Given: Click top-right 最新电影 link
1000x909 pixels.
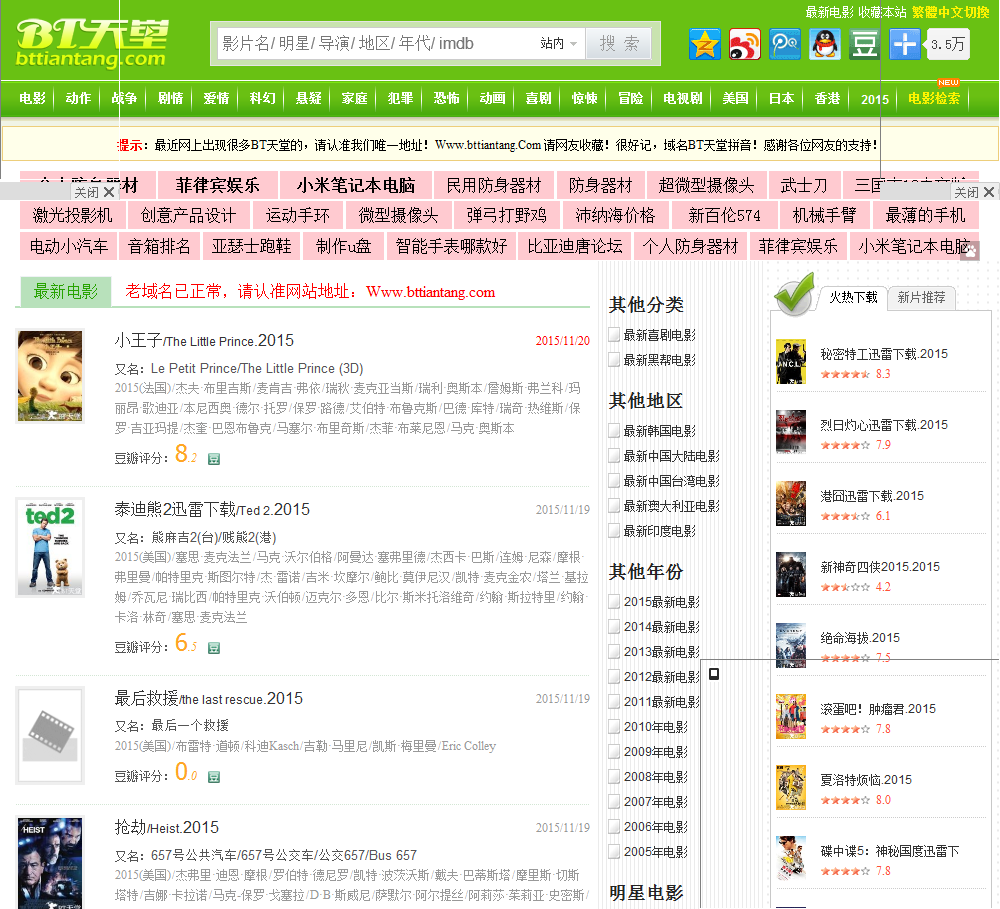Looking at the screenshot, I should click(829, 12).
